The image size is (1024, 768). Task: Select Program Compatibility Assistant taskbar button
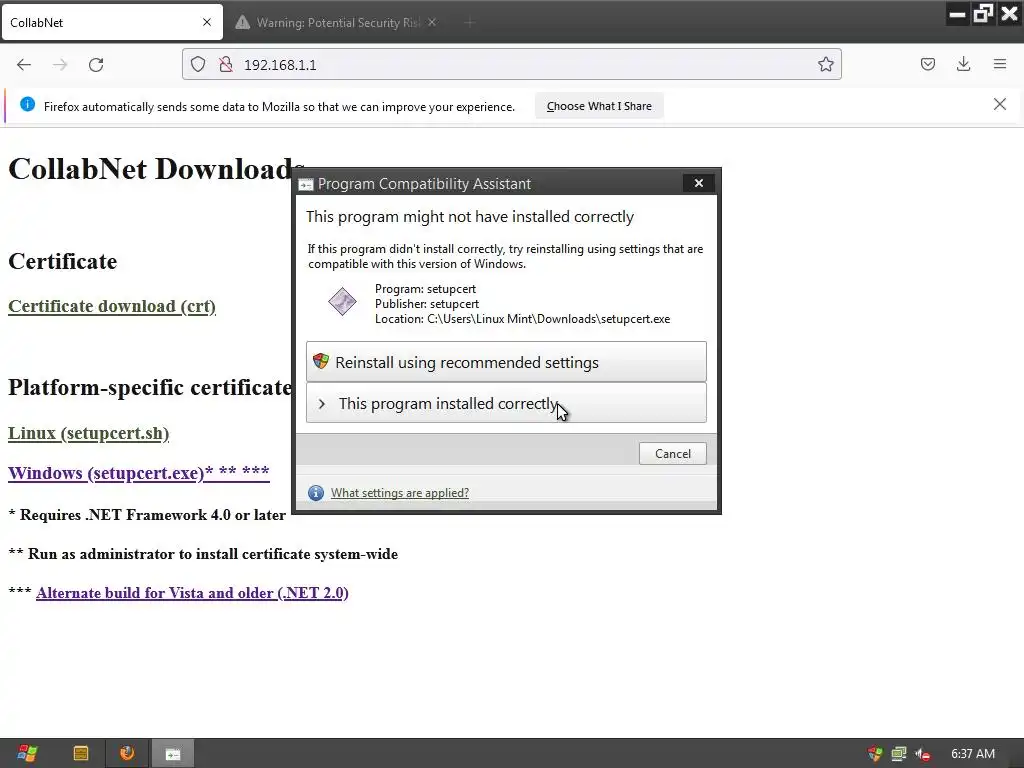pos(173,754)
